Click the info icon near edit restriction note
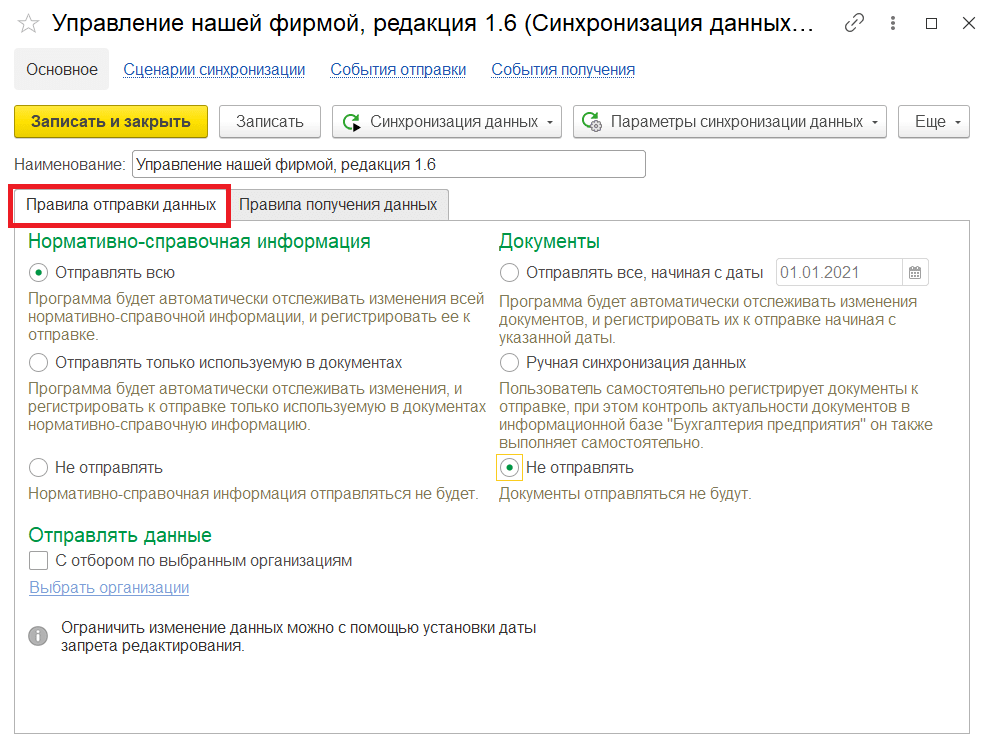This screenshot has height=741, width=995. (x=38, y=636)
